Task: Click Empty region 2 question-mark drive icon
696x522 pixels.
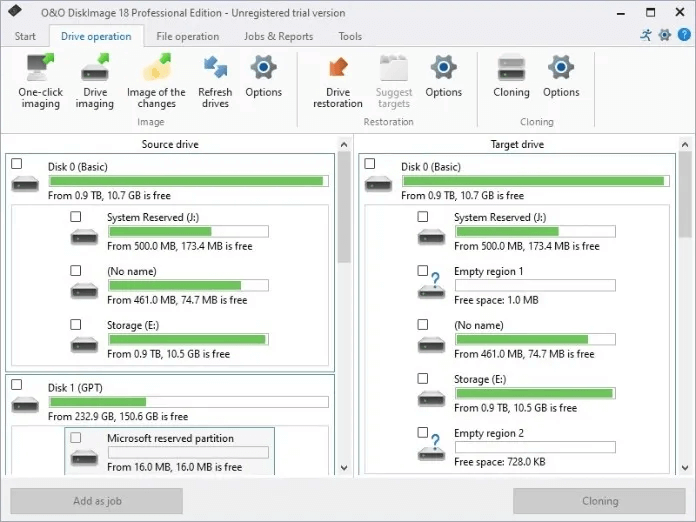Action: 431,448
